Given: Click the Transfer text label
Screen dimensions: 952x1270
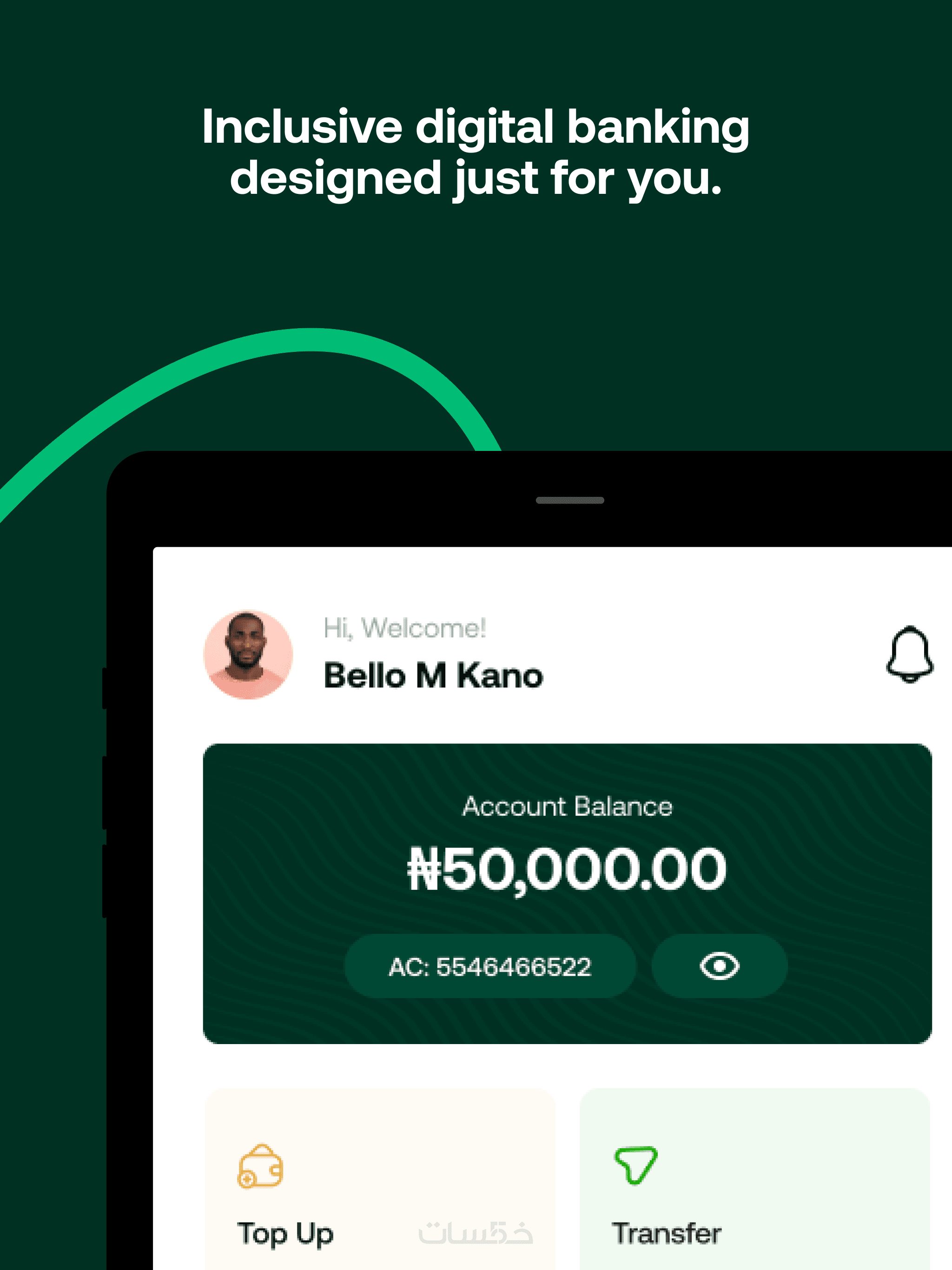Looking at the screenshot, I should [x=667, y=1233].
